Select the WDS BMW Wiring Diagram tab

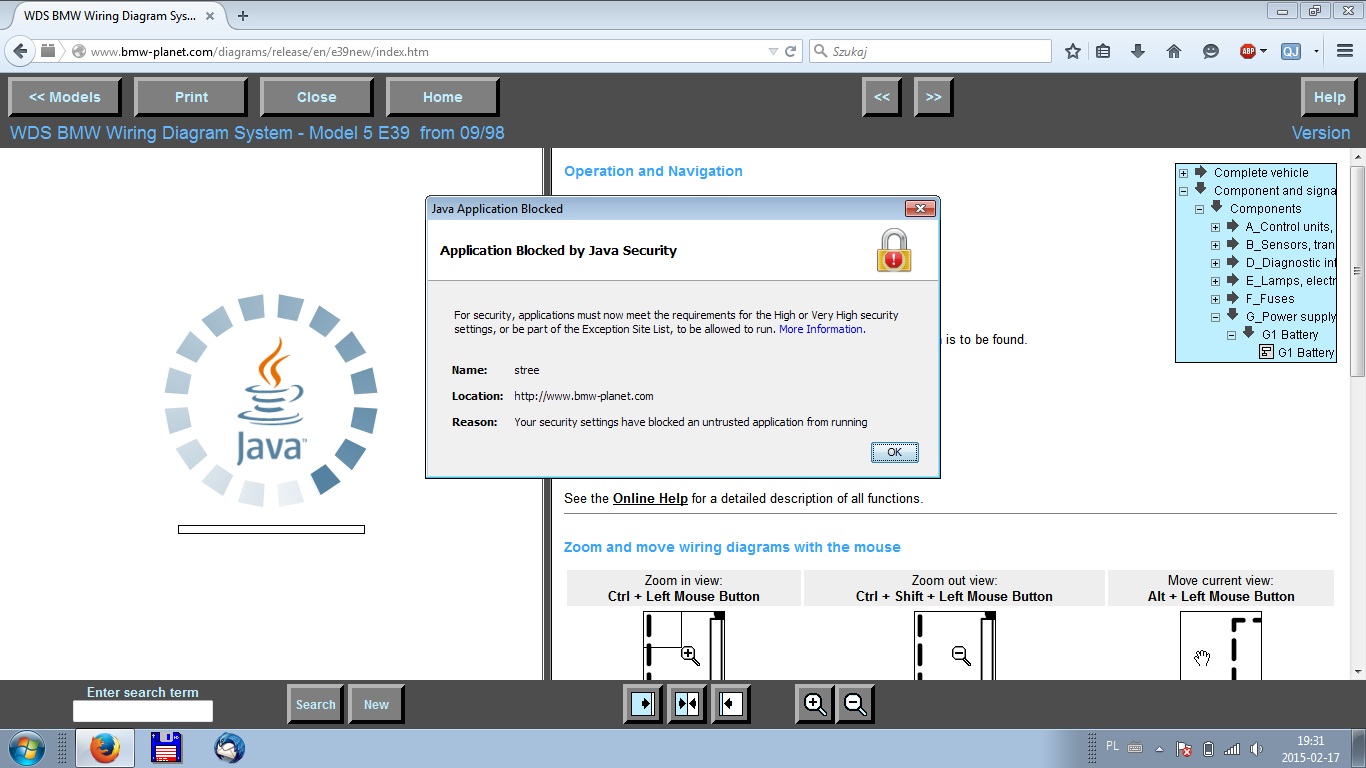point(113,15)
